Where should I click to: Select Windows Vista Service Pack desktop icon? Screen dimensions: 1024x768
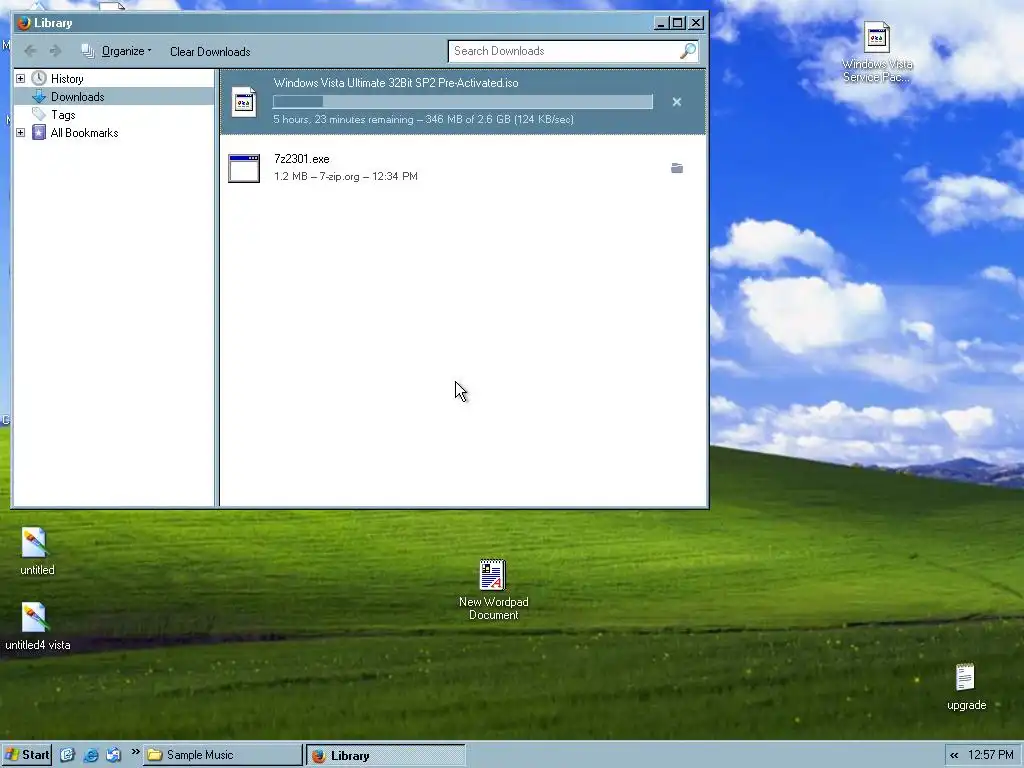(x=877, y=52)
